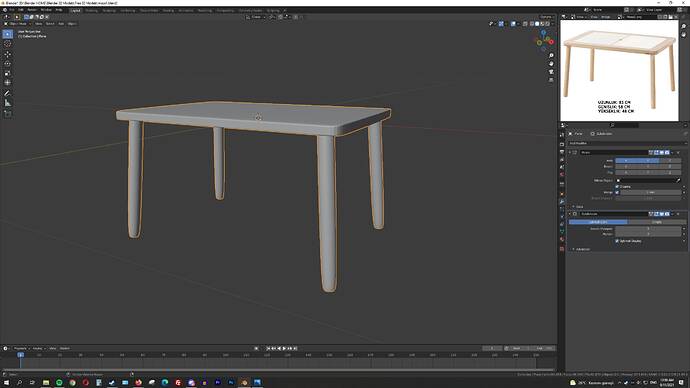Select the Rotate tool
Screen dimensions: 690x388
click(x=7, y=64)
